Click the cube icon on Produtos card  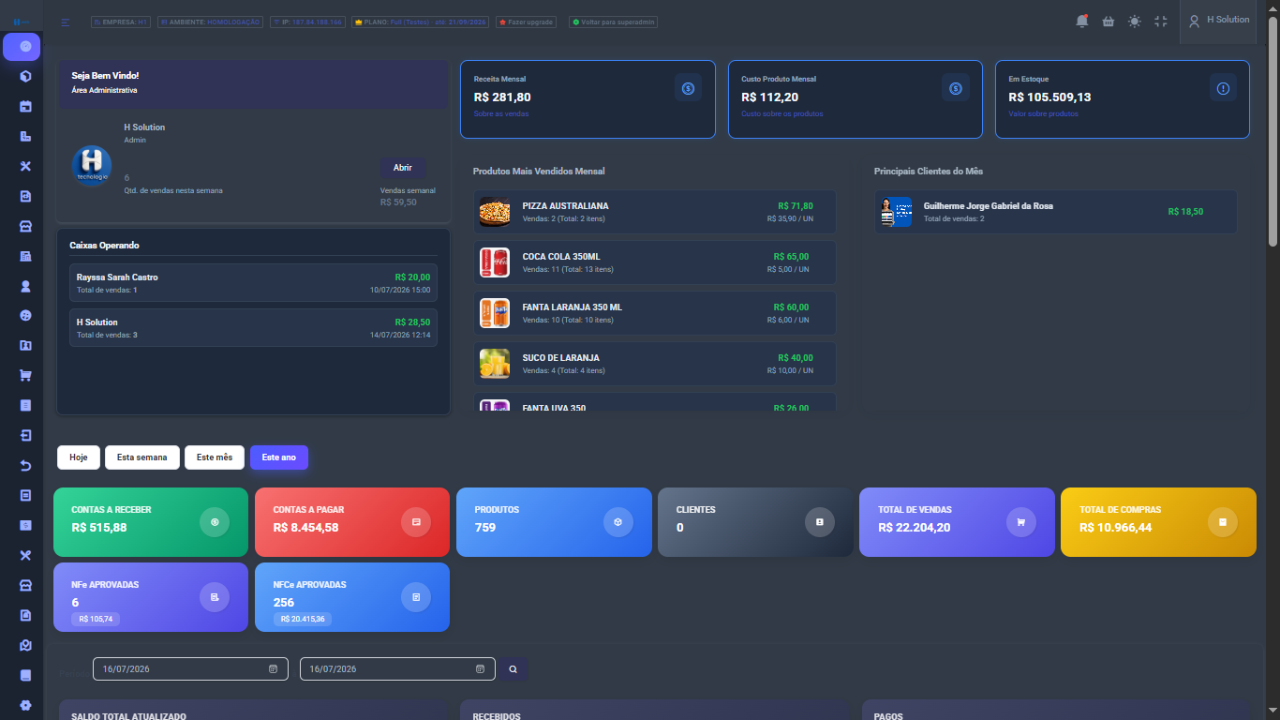click(x=617, y=522)
